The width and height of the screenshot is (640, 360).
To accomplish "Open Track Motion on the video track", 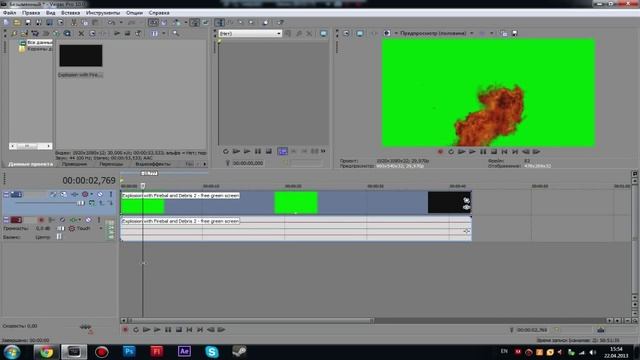I will 64,194.
